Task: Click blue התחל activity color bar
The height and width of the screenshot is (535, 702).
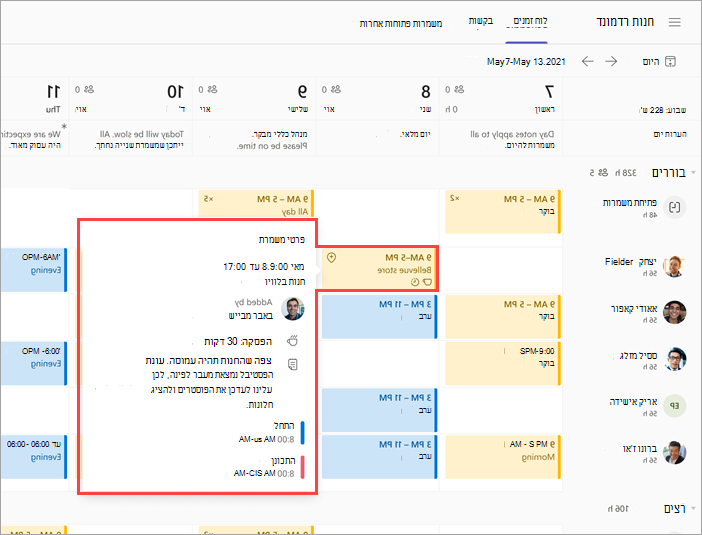Action: pos(303,432)
